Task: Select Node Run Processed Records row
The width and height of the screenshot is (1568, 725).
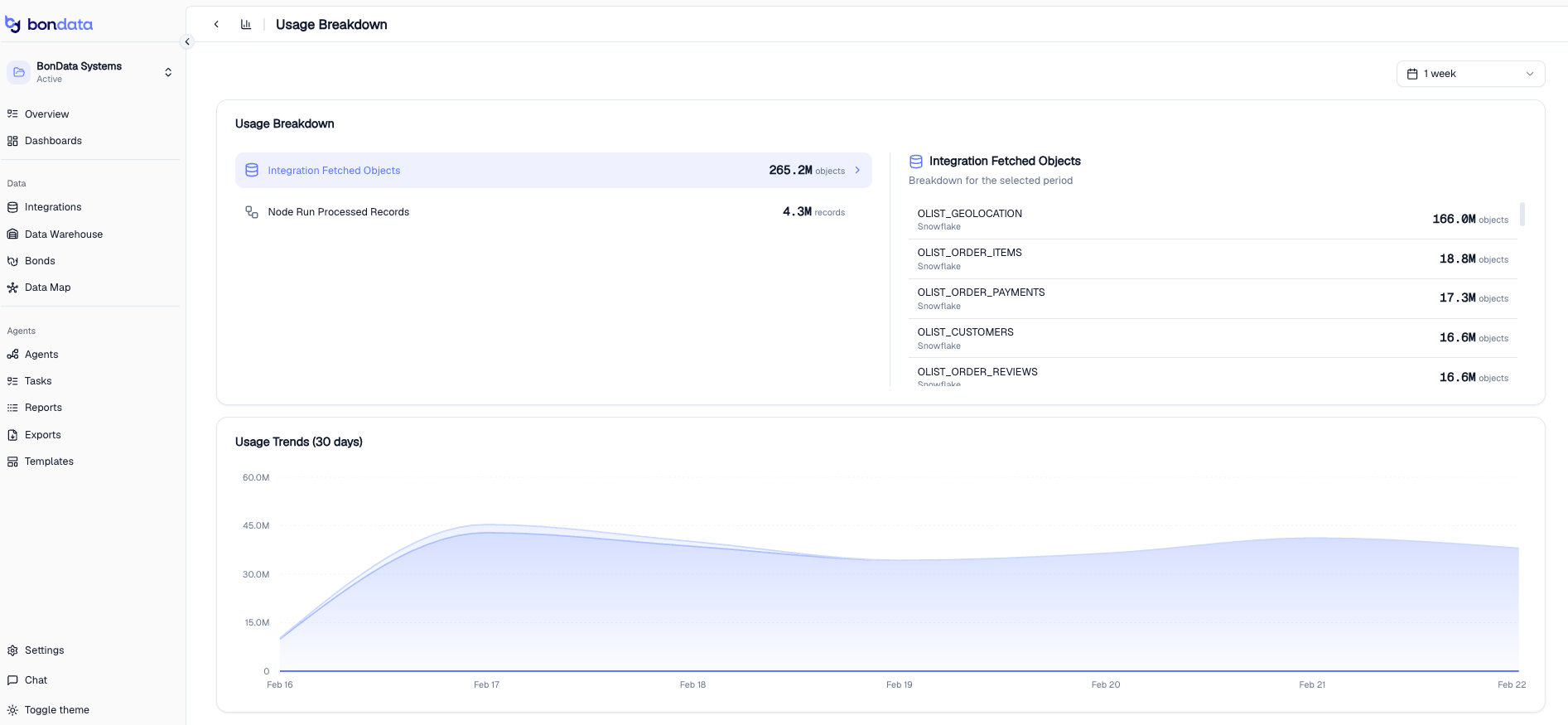Action: (x=553, y=212)
